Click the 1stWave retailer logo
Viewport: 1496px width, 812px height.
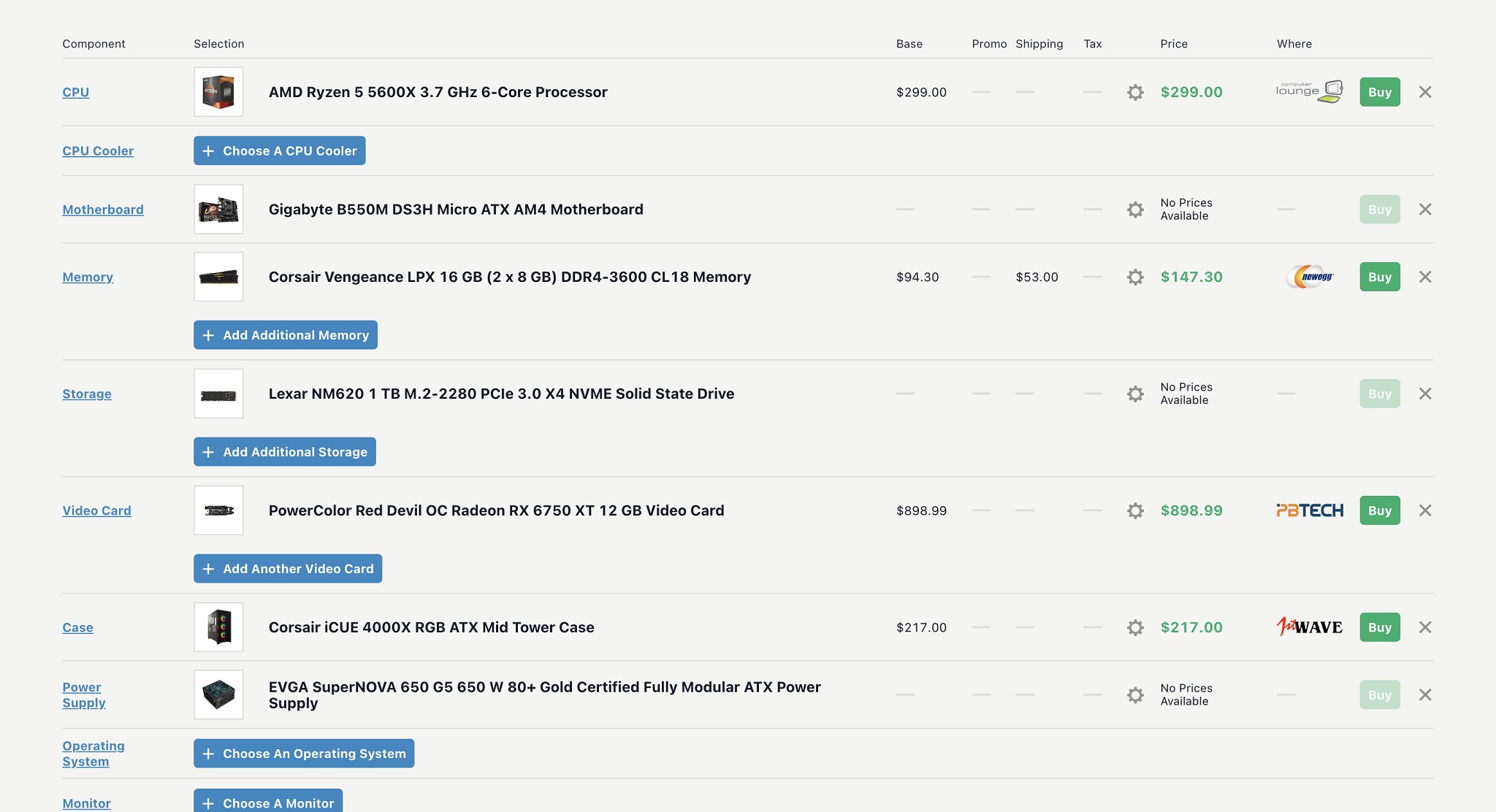[x=1310, y=627]
